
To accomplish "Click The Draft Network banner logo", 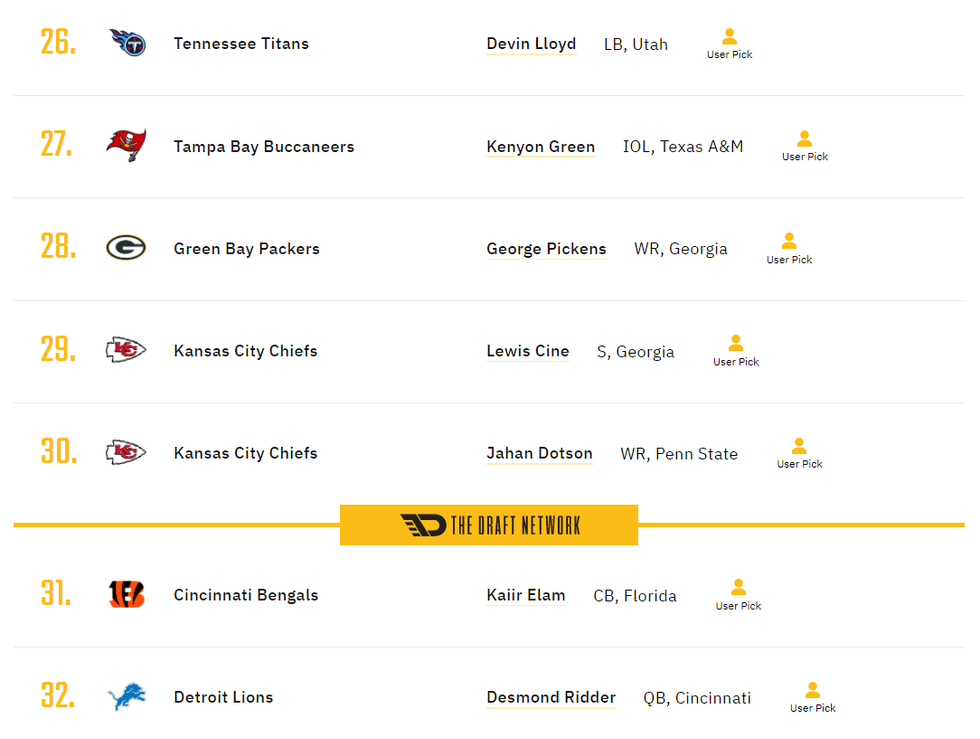I will tap(488, 523).
